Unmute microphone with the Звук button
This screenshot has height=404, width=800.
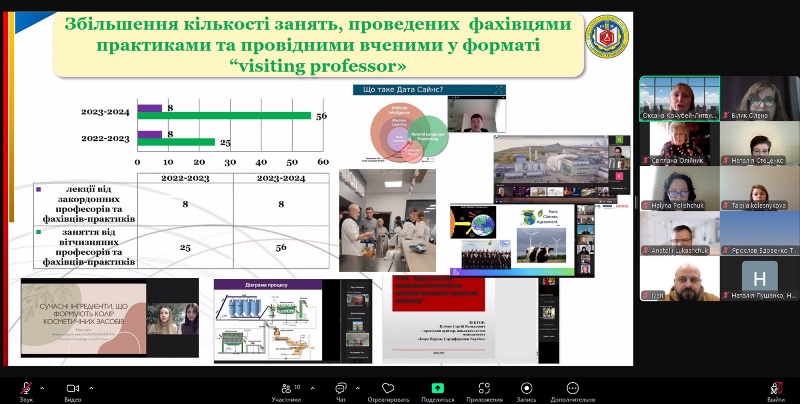26,391
